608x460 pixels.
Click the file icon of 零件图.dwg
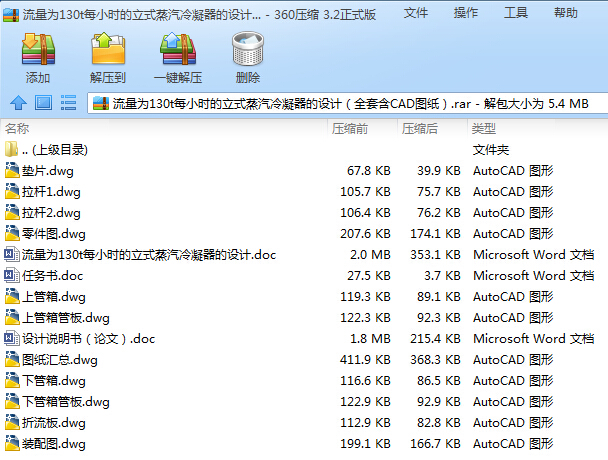pyautogui.click(x=12, y=233)
